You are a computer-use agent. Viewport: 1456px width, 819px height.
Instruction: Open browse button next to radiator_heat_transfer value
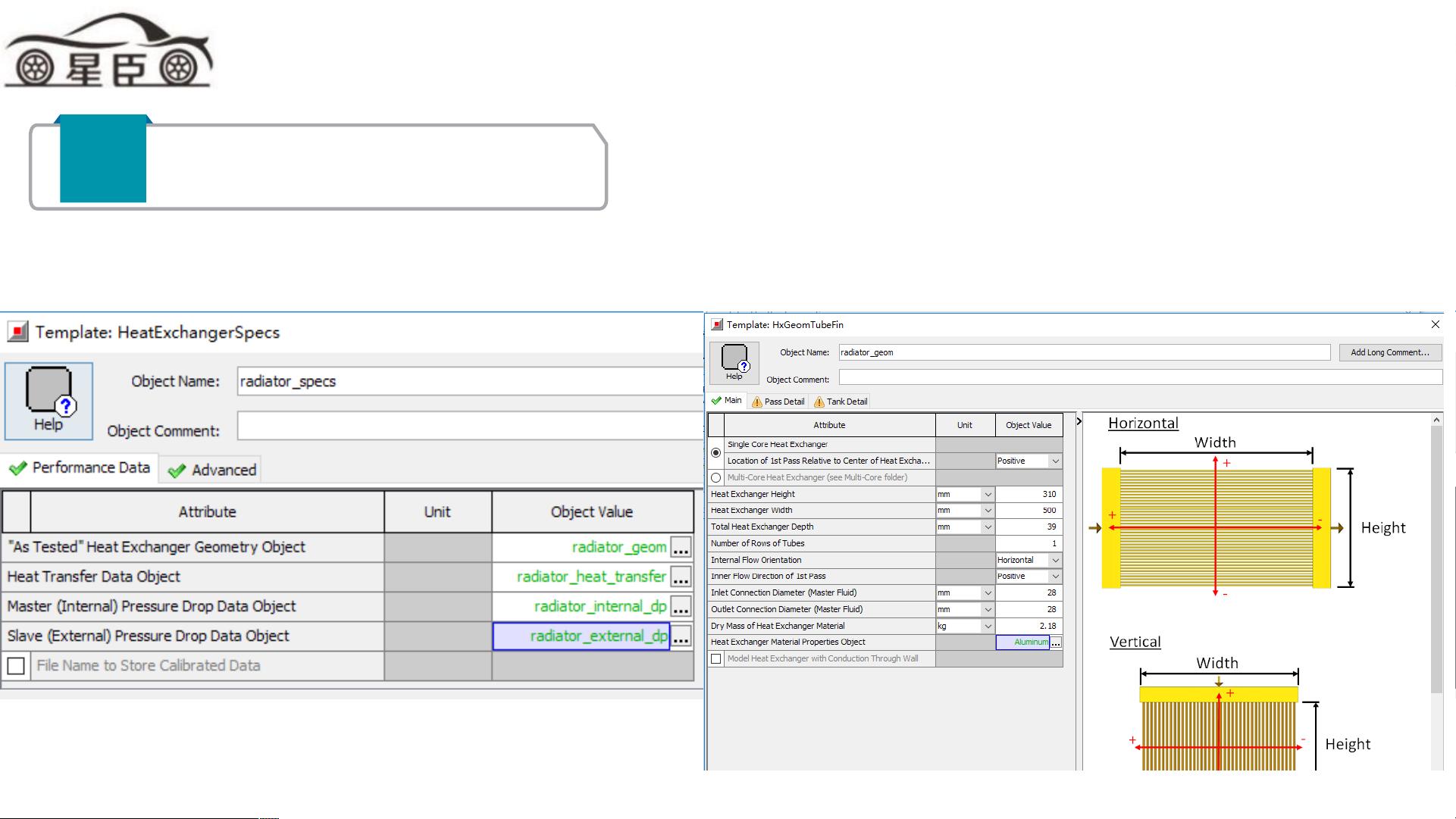(681, 577)
